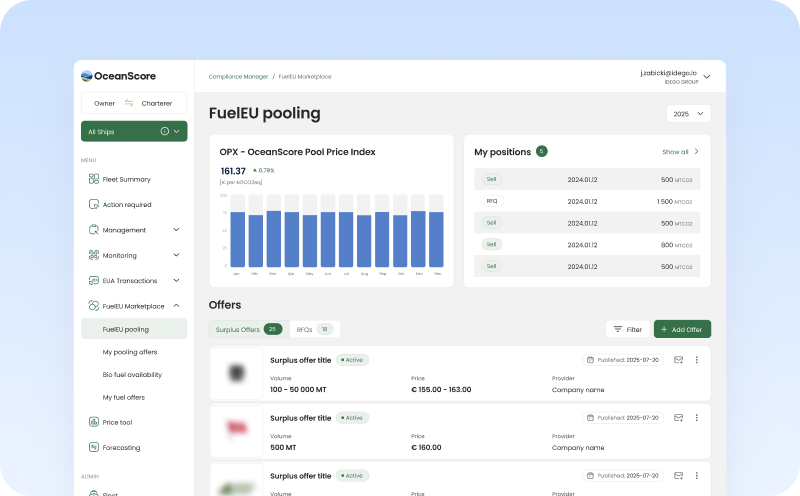Switch role to Charterer
The image size is (800, 496).
[x=156, y=103]
